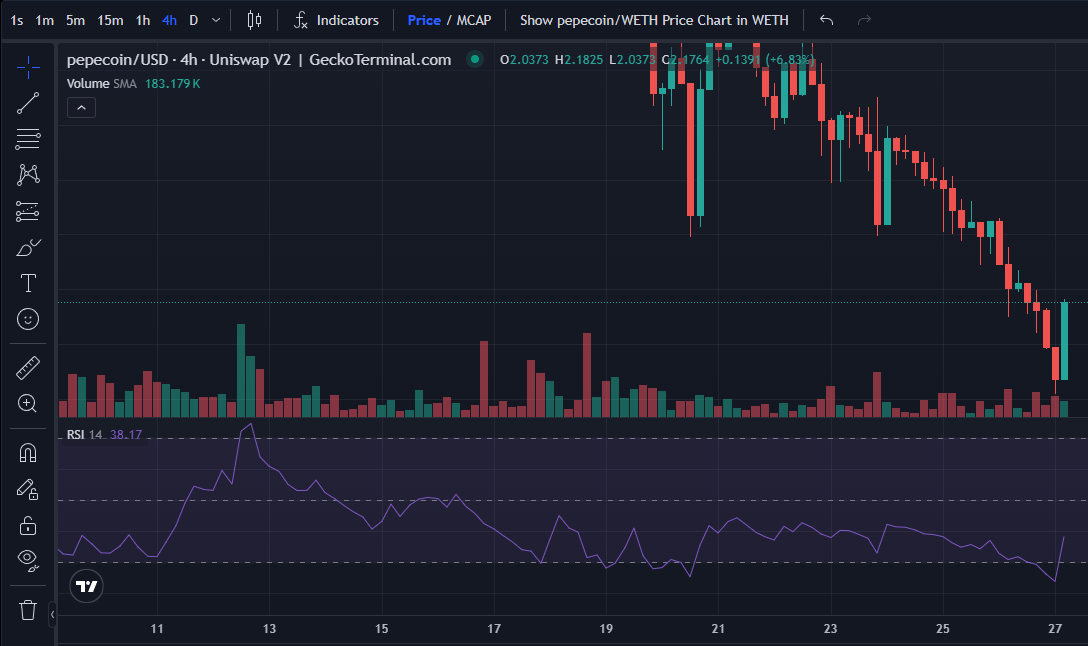The width and height of the screenshot is (1088, 646).
Task: Switch to the 5m timeframe
Action: pos(75,20)
